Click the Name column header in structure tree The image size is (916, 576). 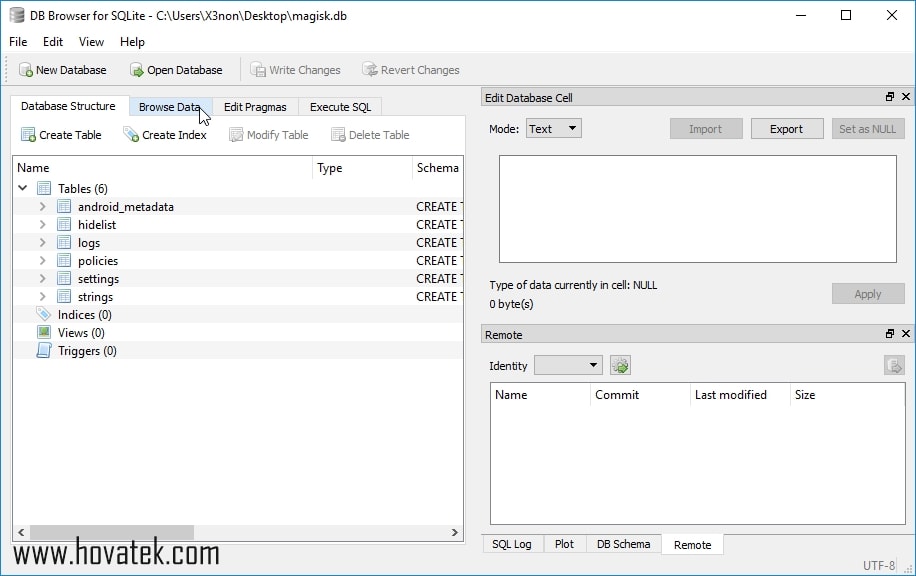(162, 168)
